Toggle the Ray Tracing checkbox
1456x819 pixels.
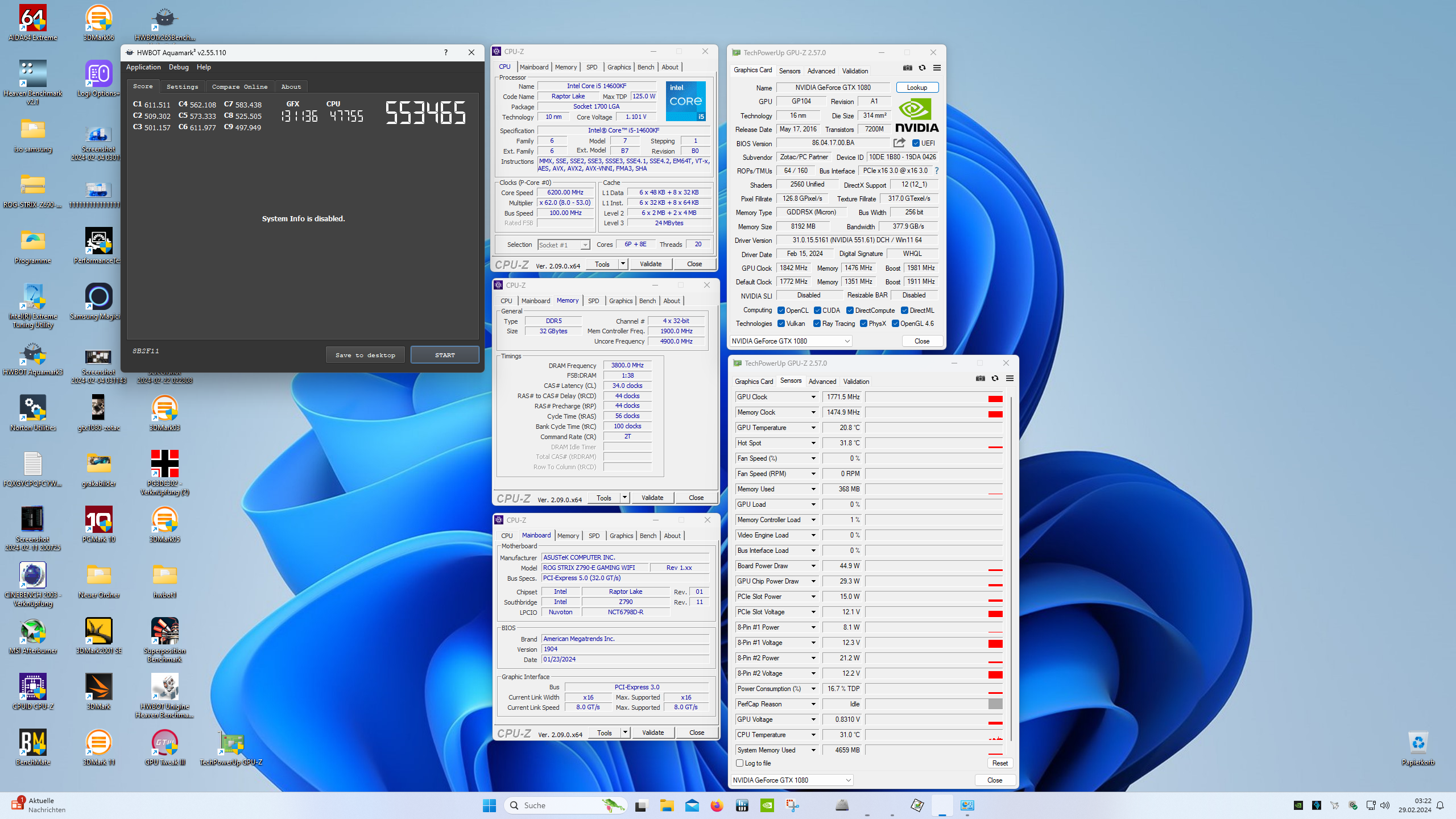(817, 324)
